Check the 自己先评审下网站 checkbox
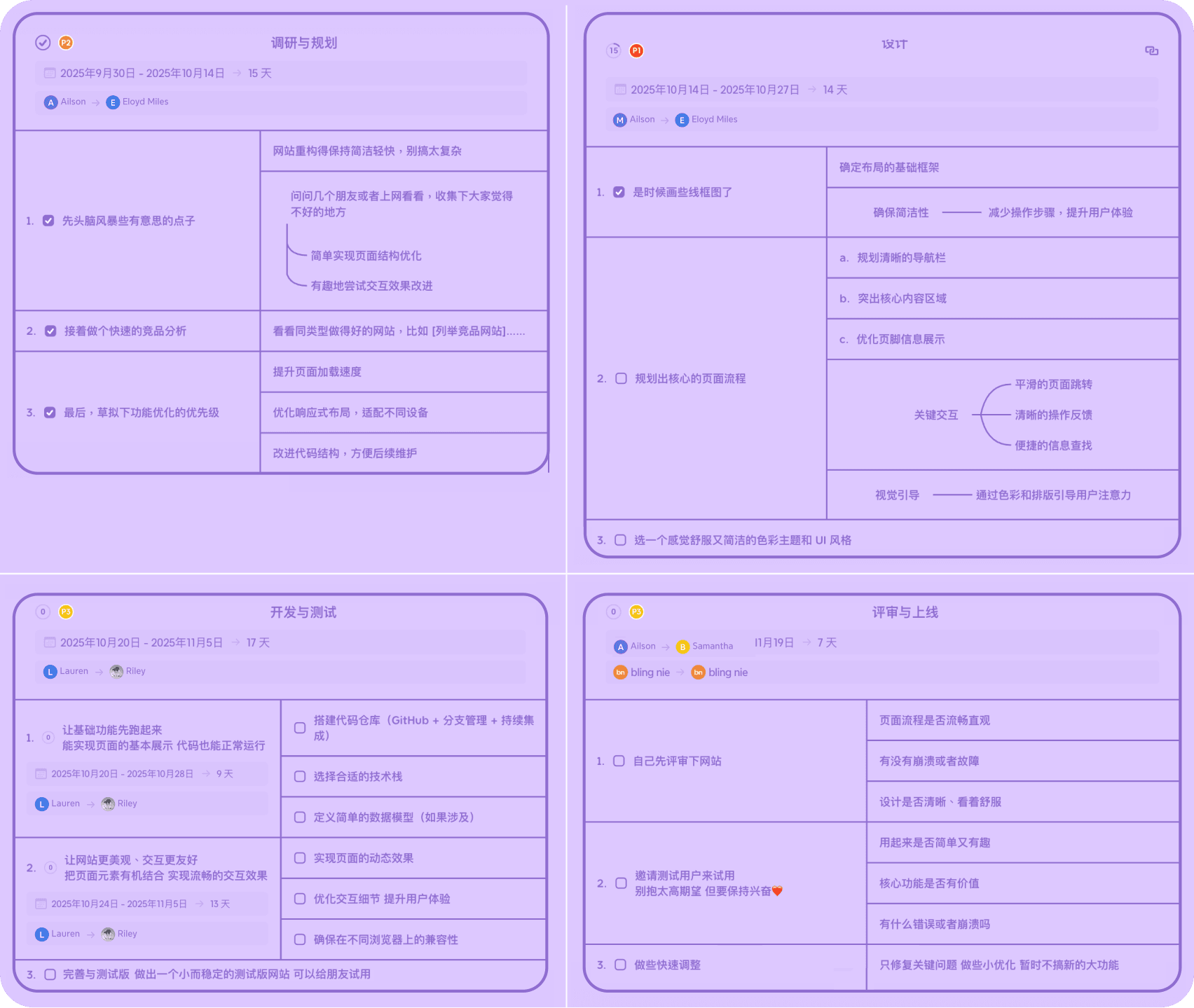The width and height of the screenshot is (1194, 1008). [x=619, y=761]
